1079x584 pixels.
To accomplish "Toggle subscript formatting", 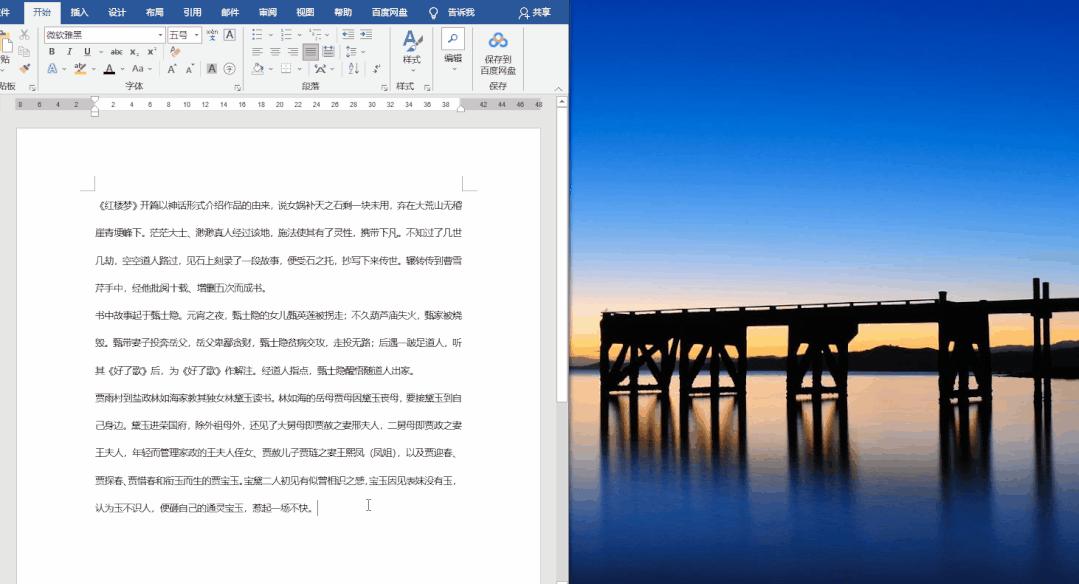I will (x=135, y=50).
